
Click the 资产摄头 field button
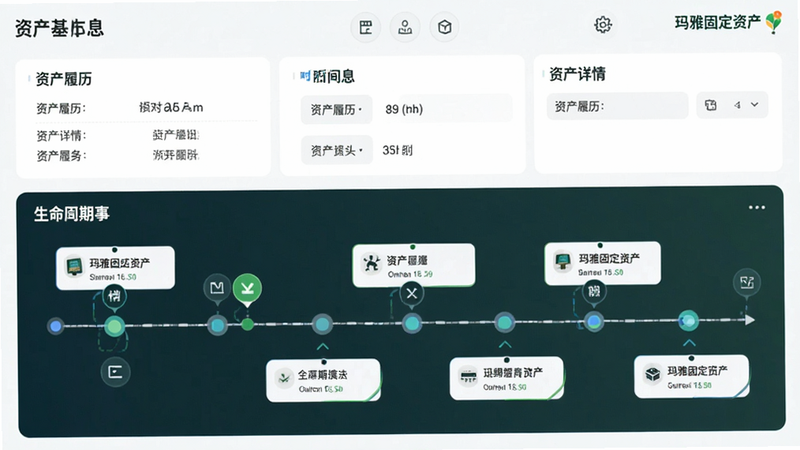pyautogui.click(x=336, y=150)
